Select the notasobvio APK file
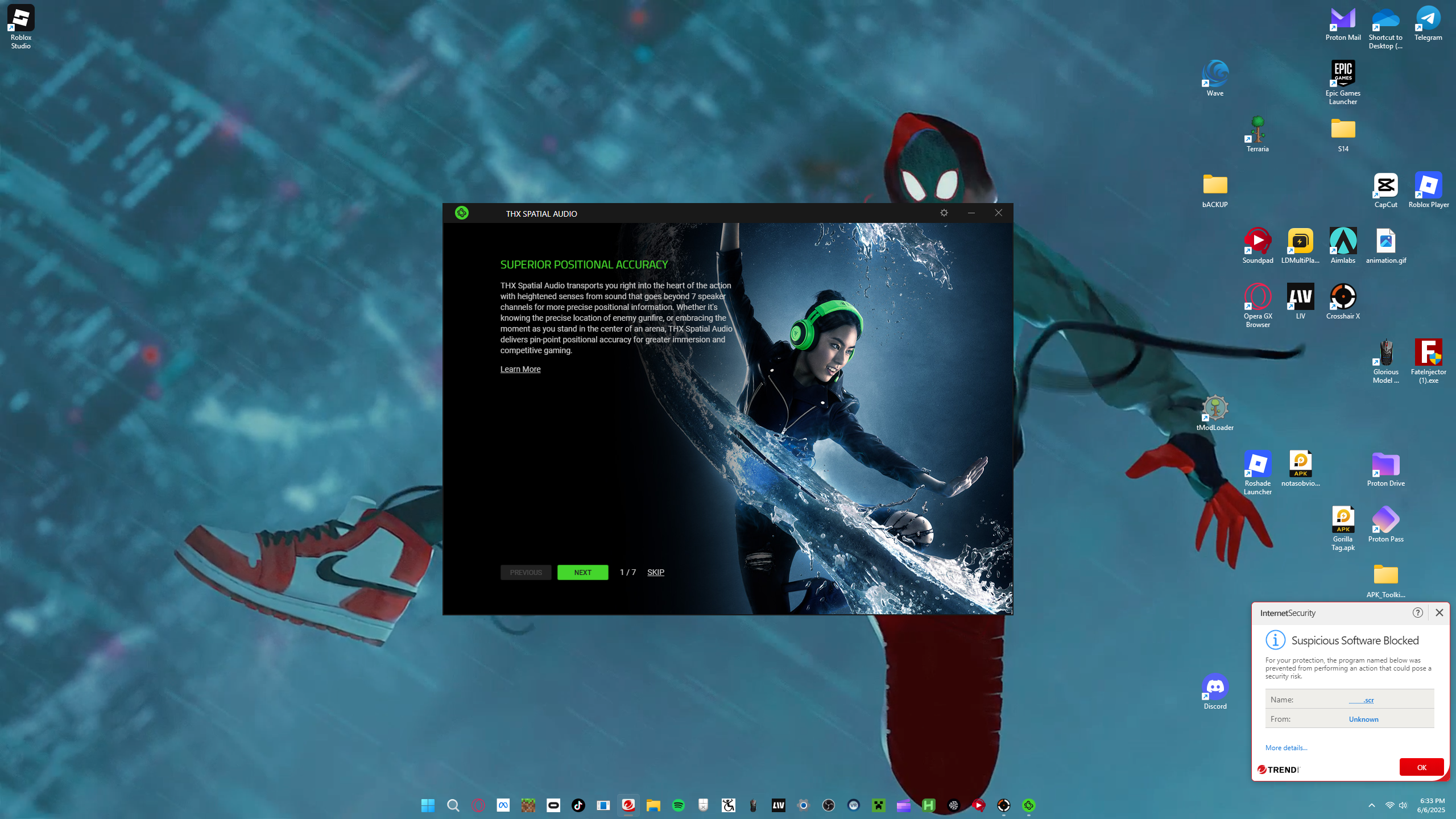The image size is (1456, 819). click(x=1300, y=469)
